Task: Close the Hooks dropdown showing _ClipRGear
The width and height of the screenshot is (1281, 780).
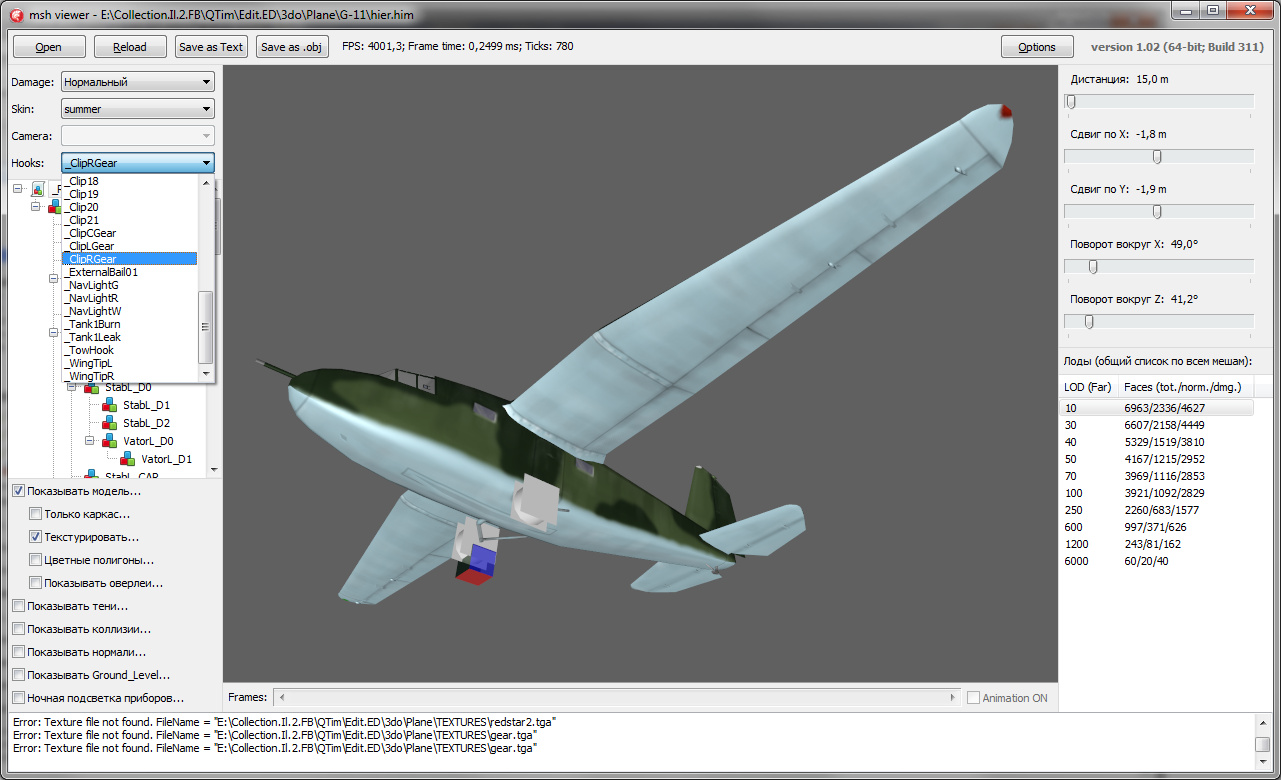Action: pyautogui.click(x=138, y=162)
